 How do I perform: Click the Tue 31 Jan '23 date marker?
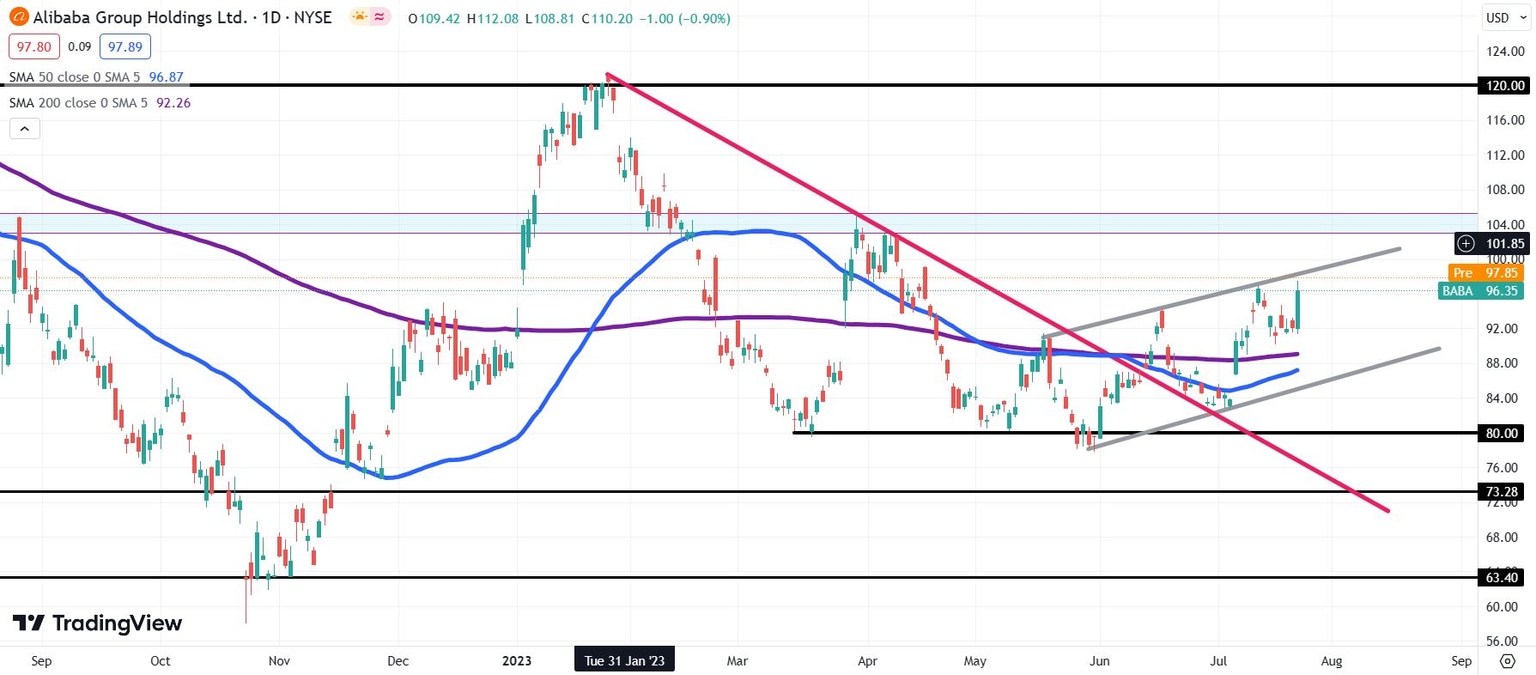624,661
